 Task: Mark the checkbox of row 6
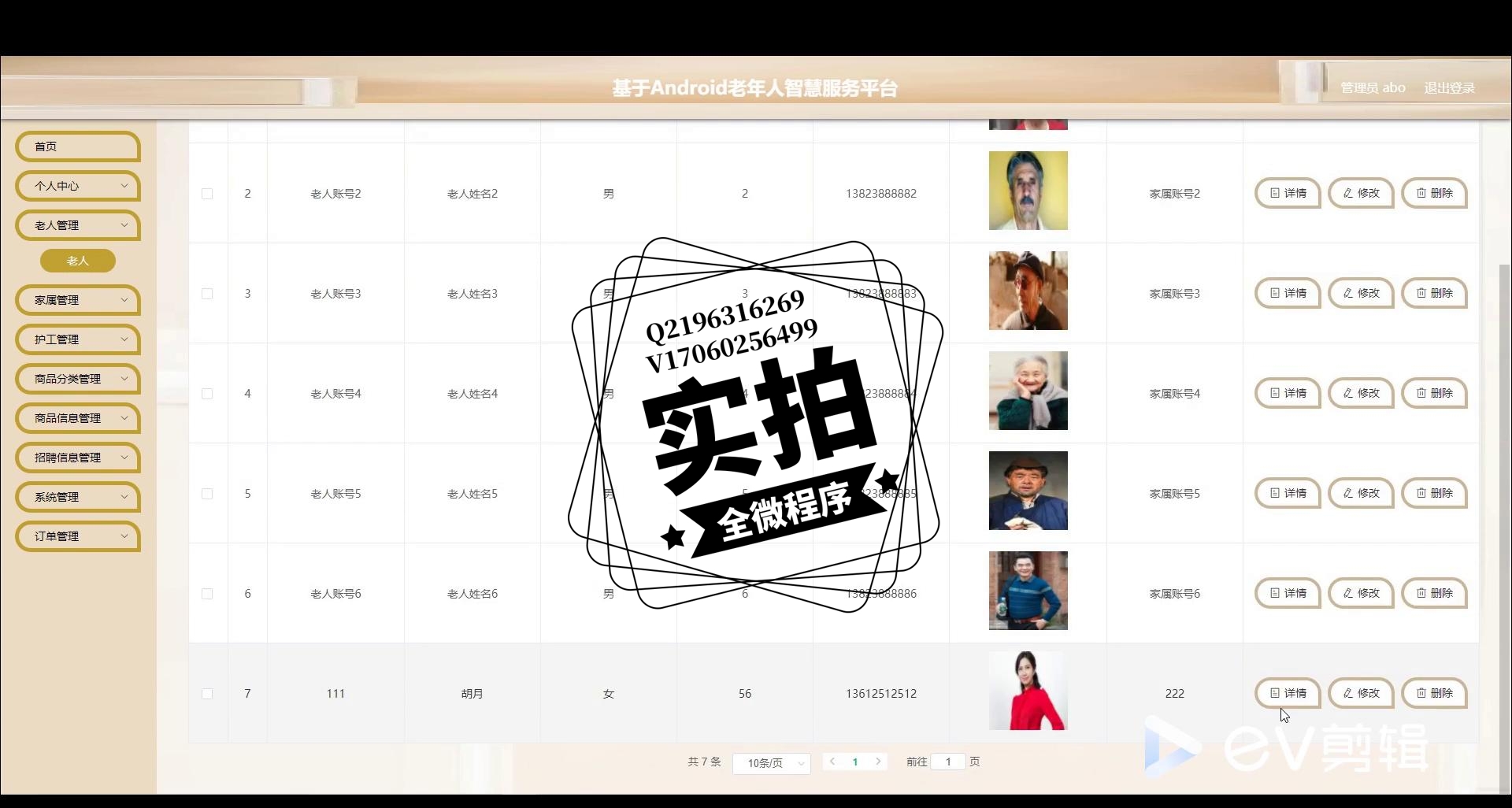pos(207,594)
